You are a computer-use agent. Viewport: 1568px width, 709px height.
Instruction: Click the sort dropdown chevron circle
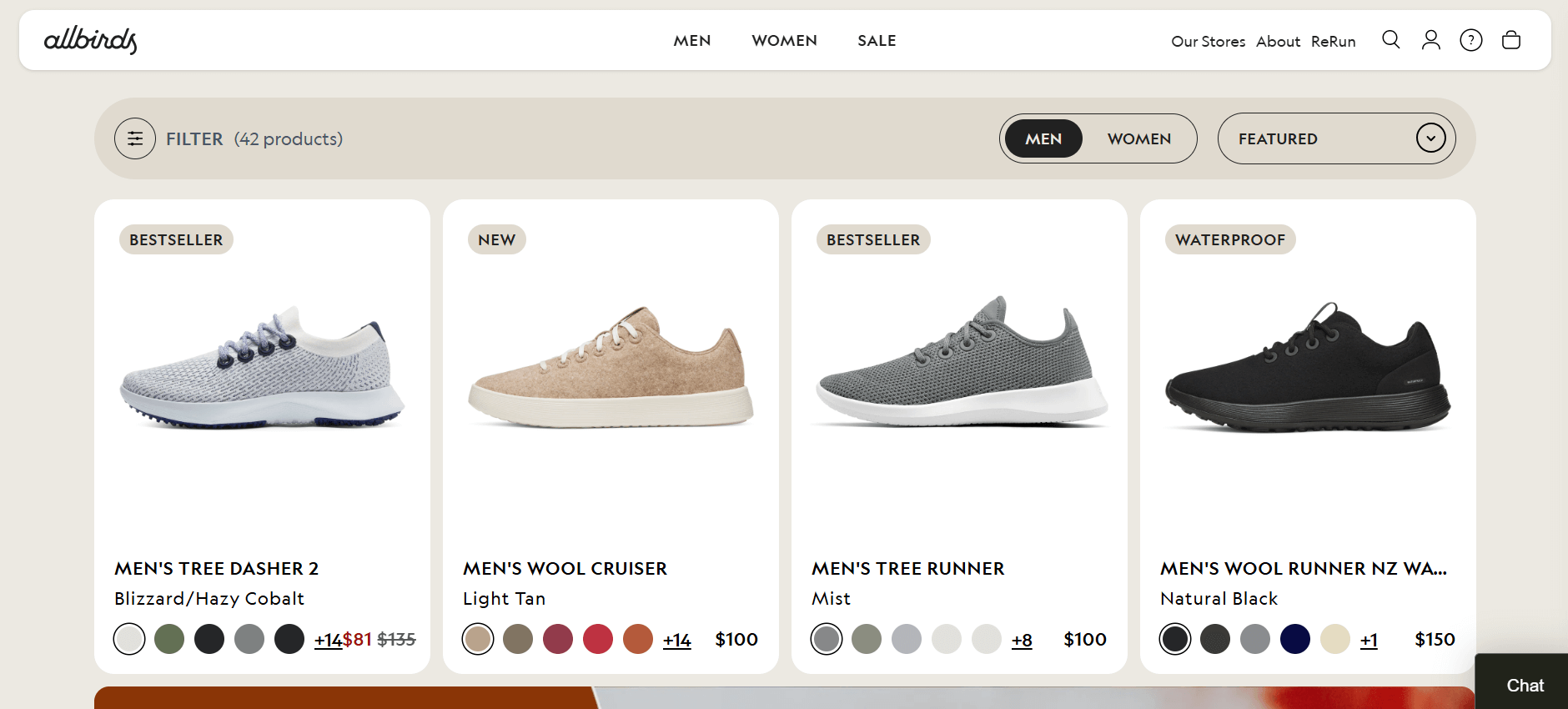(1431, 138)
